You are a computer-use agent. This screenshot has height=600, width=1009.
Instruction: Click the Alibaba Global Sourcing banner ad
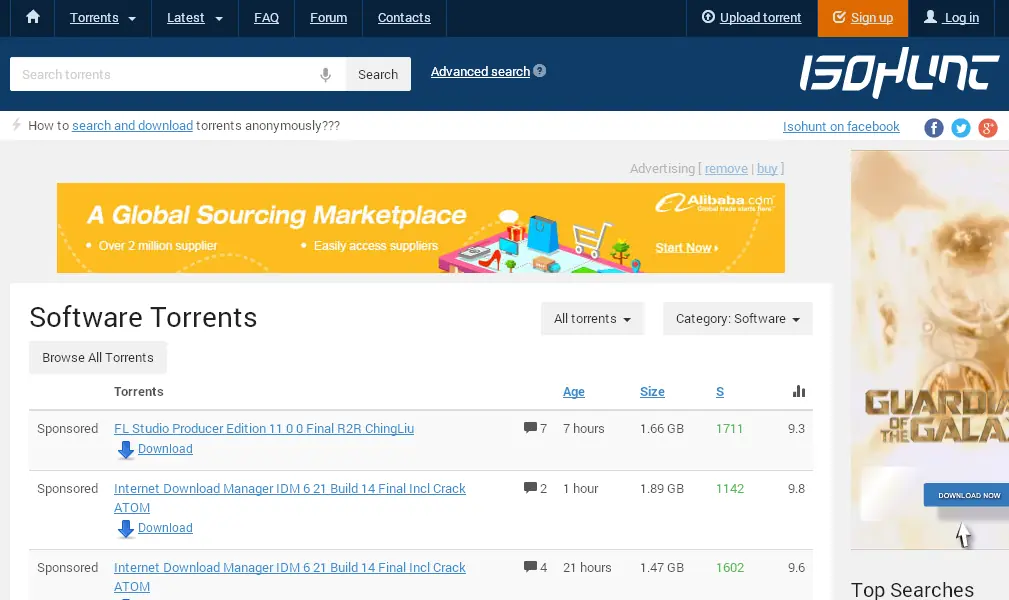[421, 228]
